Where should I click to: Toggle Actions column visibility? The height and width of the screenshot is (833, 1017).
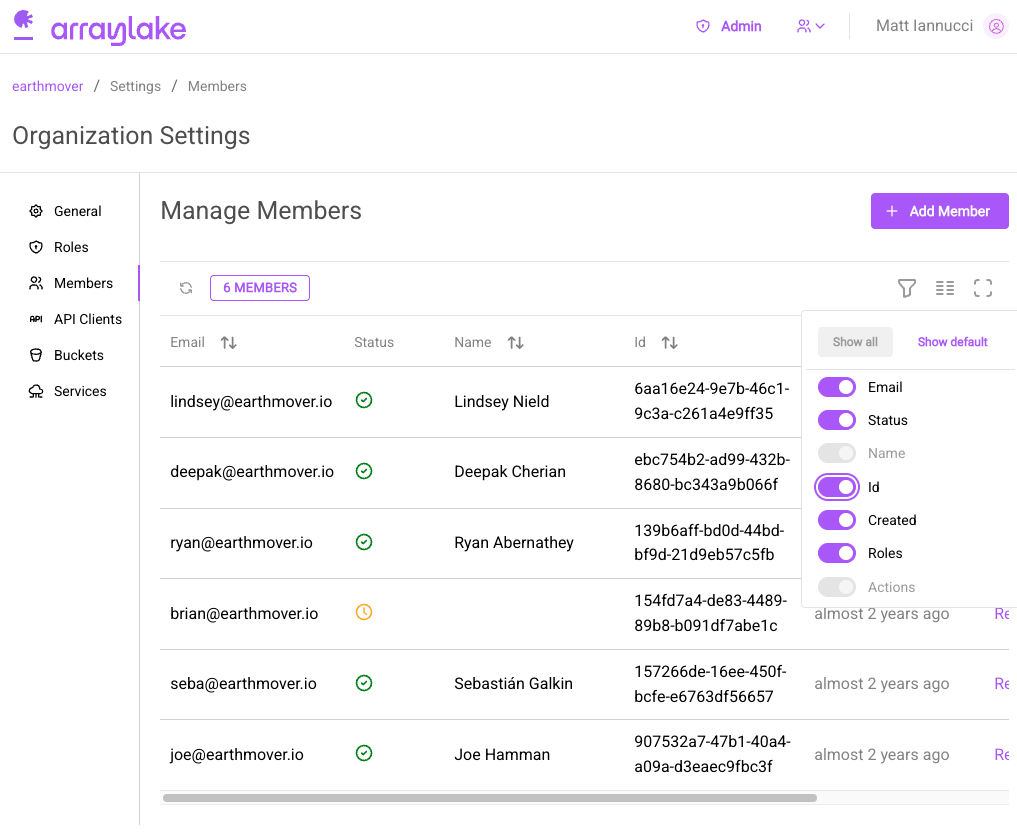point(837,587)
